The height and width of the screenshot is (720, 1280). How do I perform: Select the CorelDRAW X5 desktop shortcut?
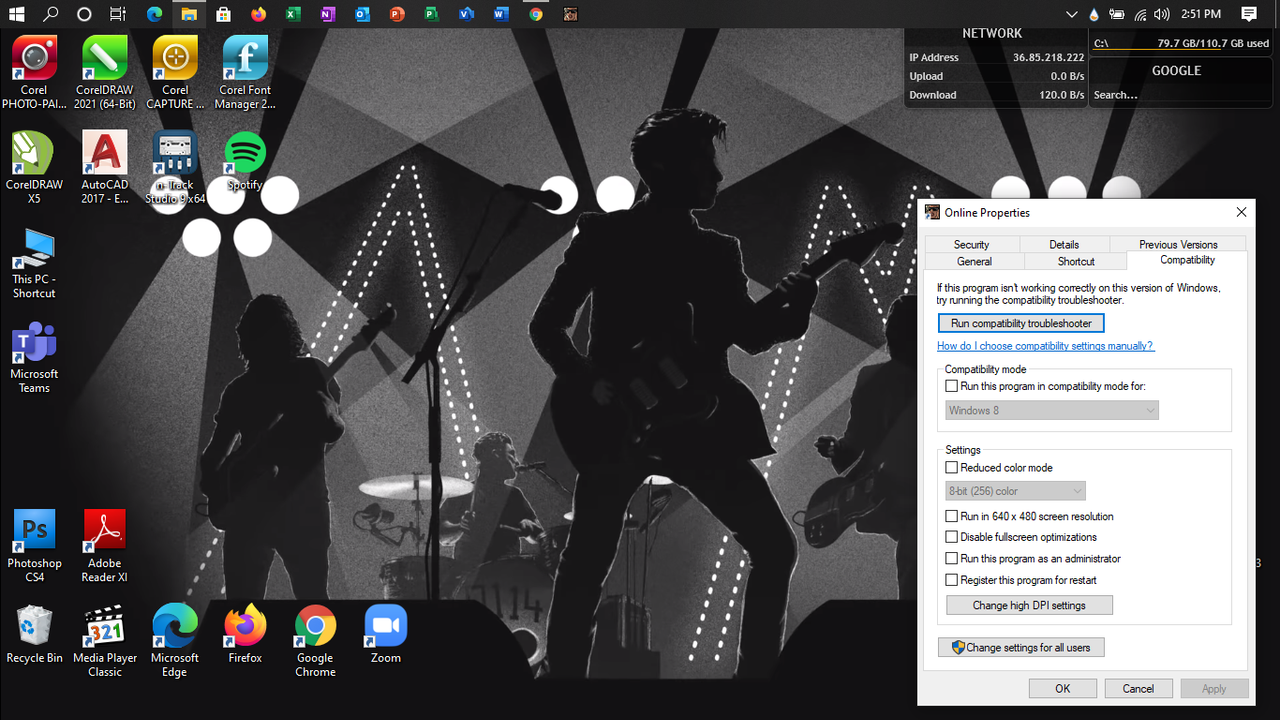(34, 167)
